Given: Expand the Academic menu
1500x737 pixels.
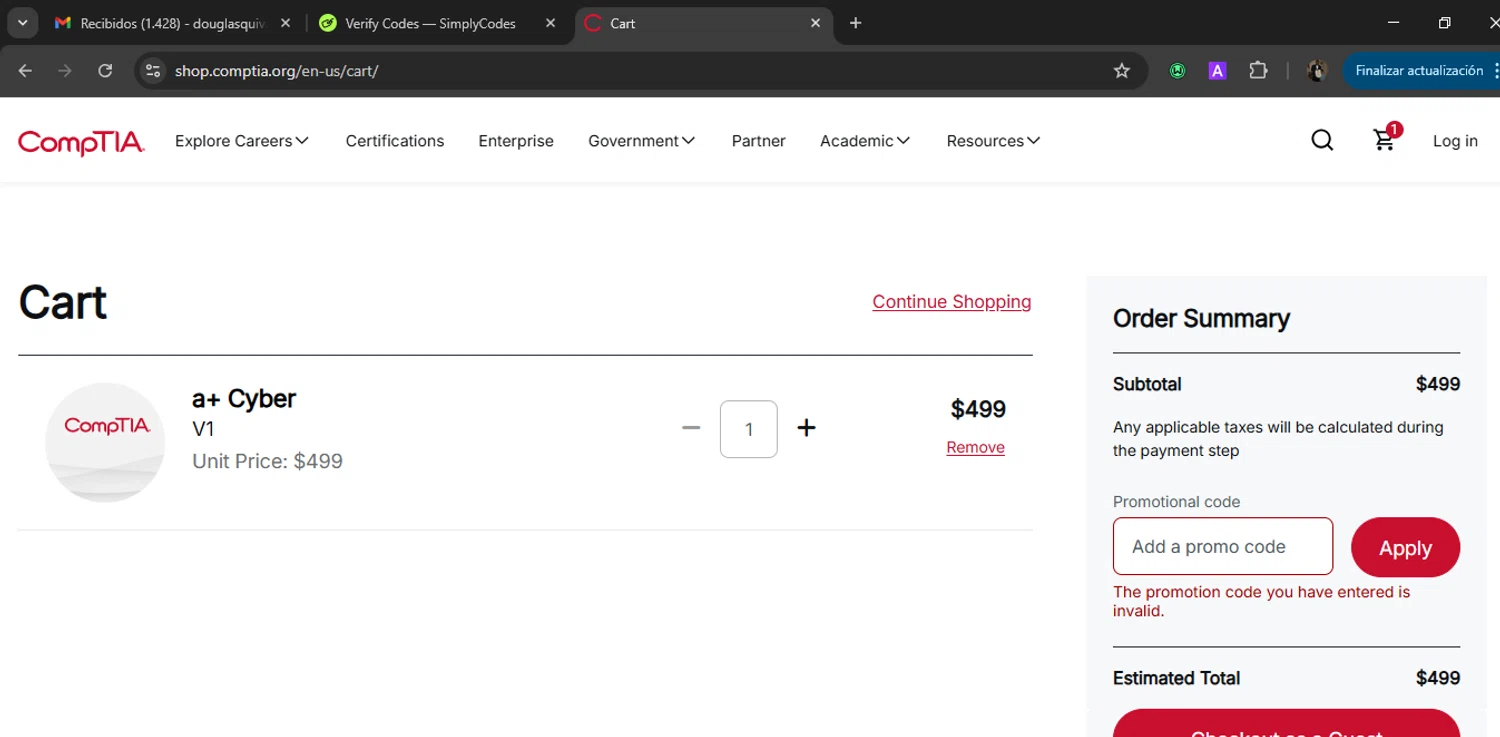Looking at the screenshot, I should pyautogui.click(x=865, y=141).
